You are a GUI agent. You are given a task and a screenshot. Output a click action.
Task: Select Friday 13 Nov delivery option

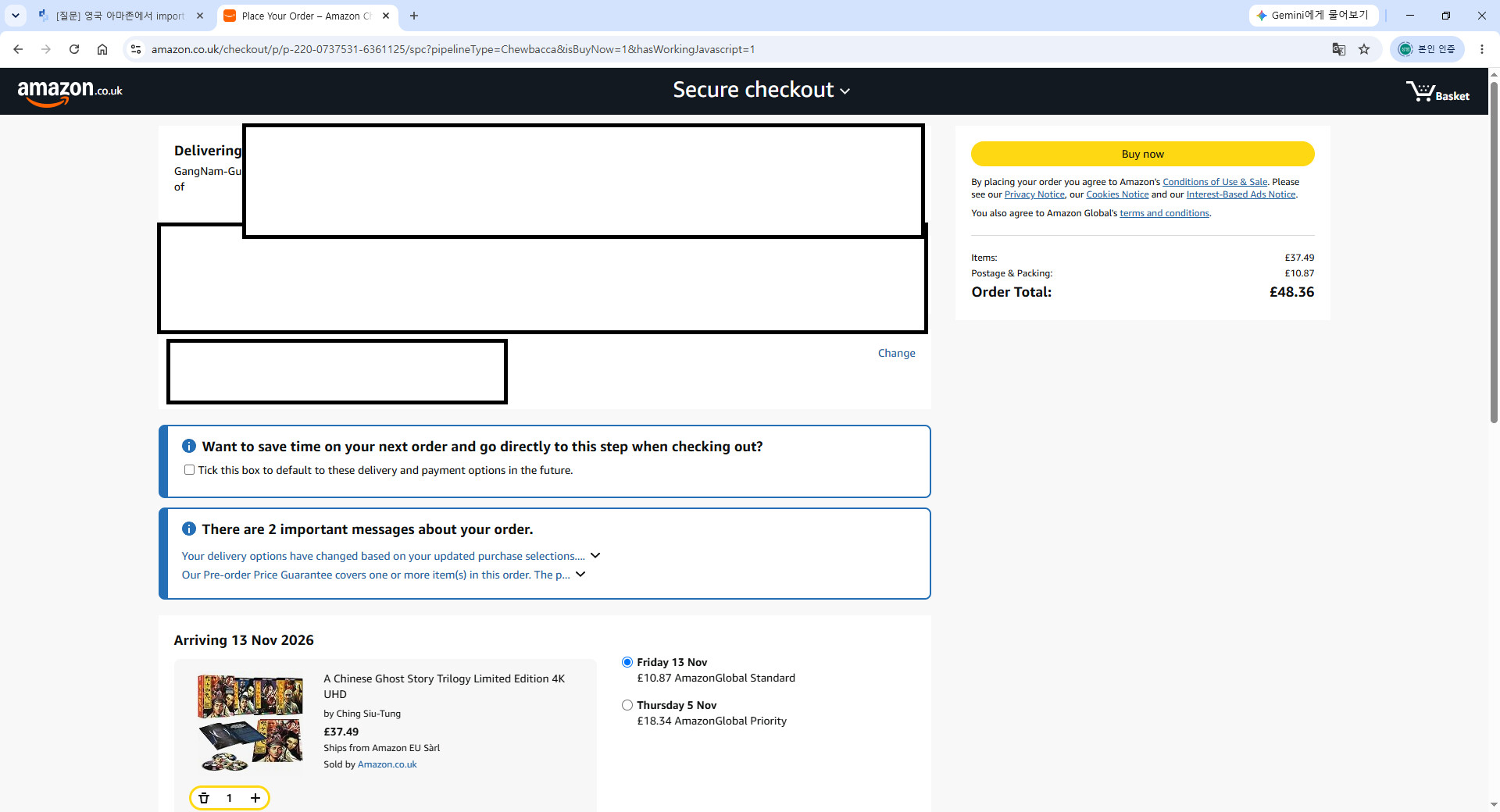click(627, 662)
